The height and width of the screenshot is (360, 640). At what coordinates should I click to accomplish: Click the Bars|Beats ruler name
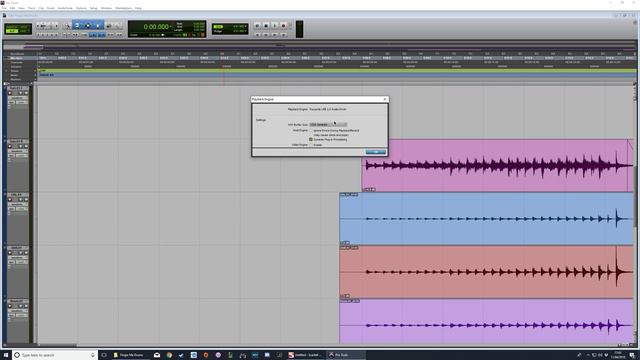(x=17, y=53)
